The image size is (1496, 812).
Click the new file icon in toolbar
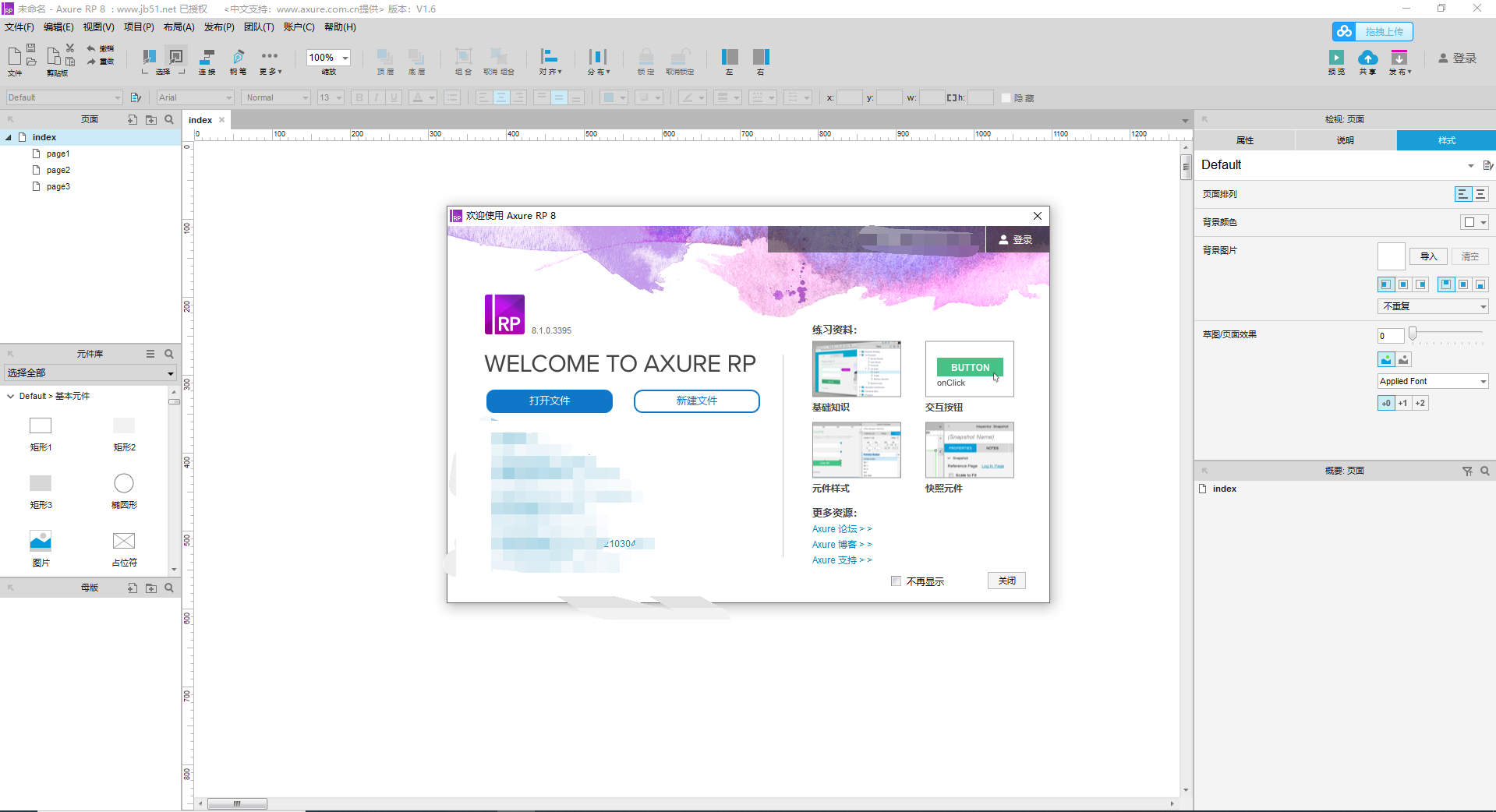[x=14, y=56]
